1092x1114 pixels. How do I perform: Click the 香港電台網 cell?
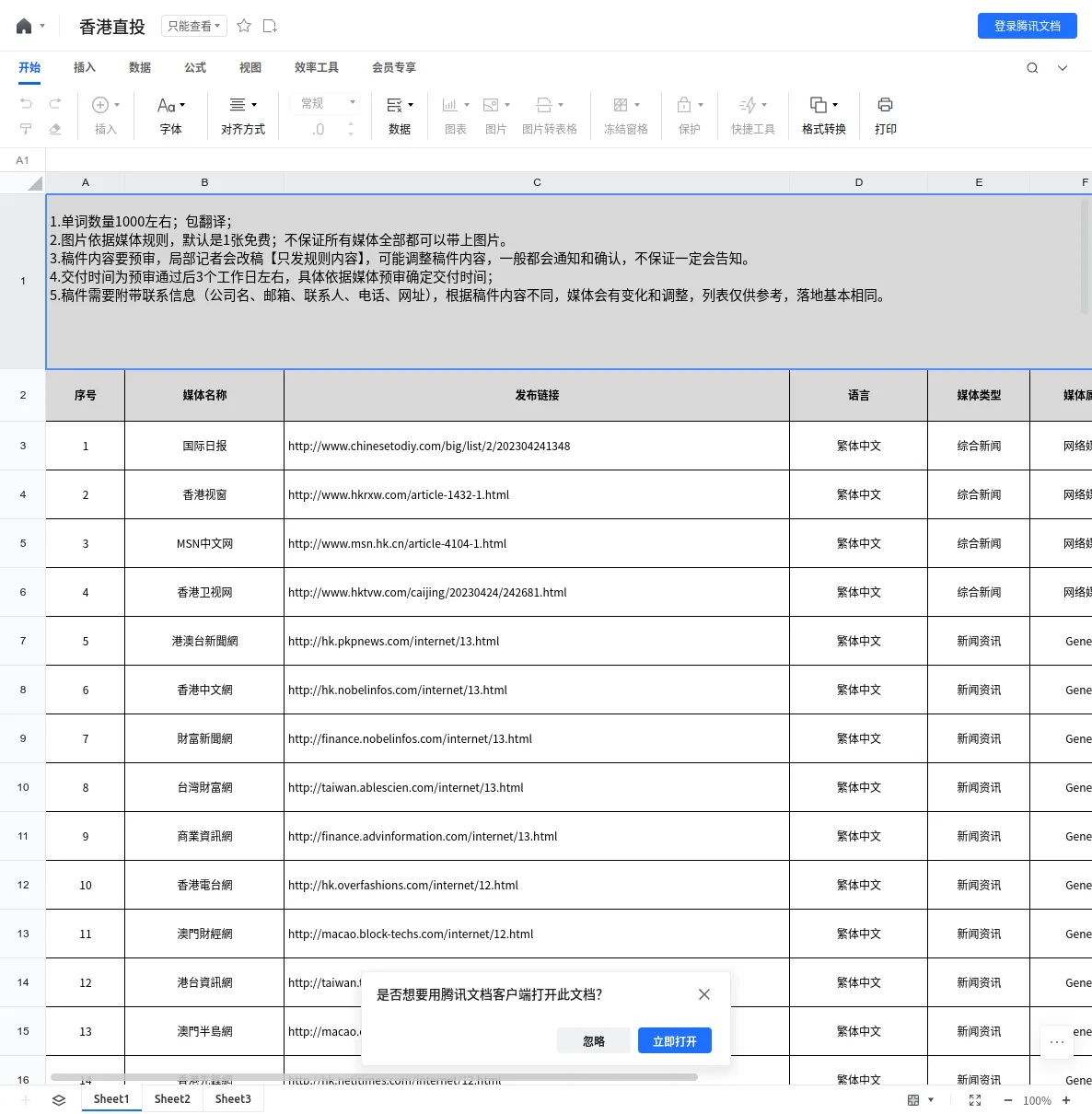coord(204,885)
